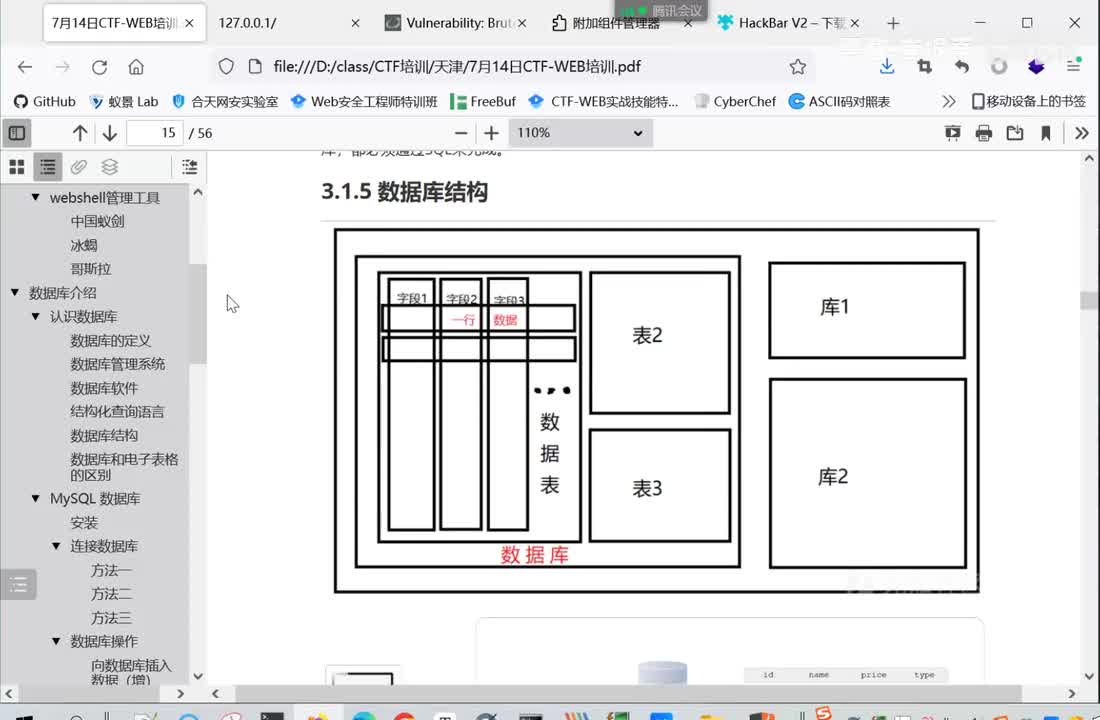1100x720 pixels.
Task: Switch to Vulnerability: Brute tab
Action: [x=456, y=23]
